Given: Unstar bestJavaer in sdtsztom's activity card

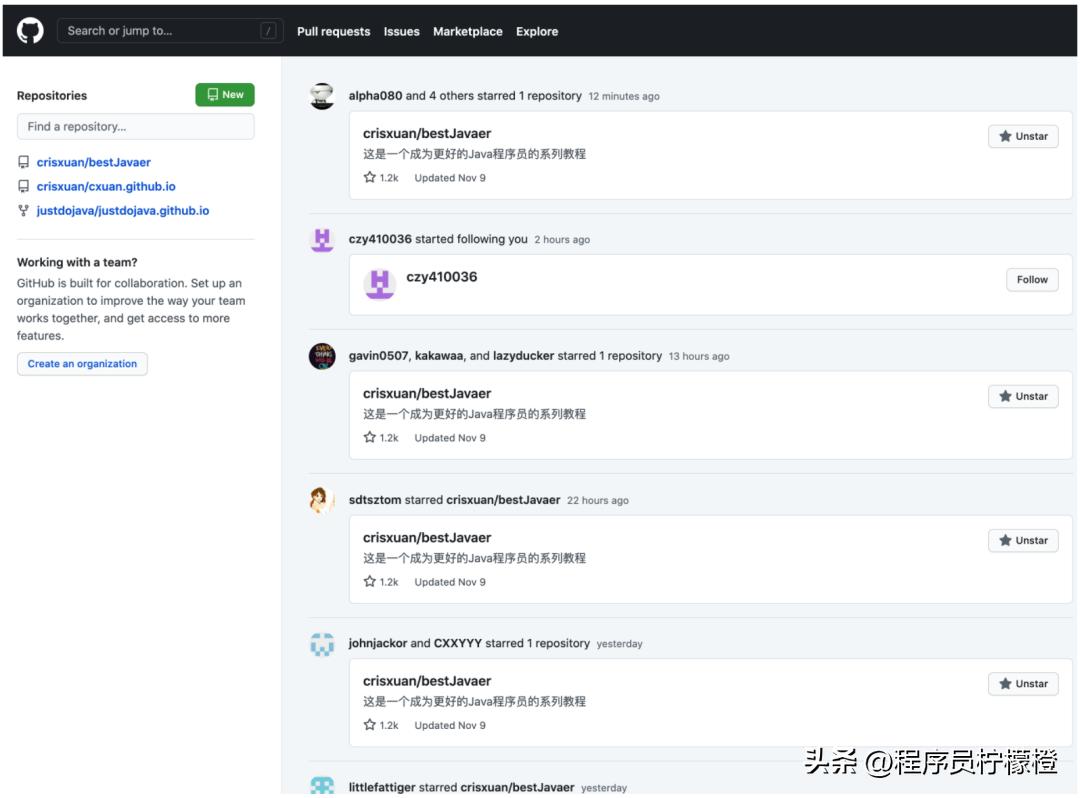Looking at the screenshot, I should pos(1023,540).
